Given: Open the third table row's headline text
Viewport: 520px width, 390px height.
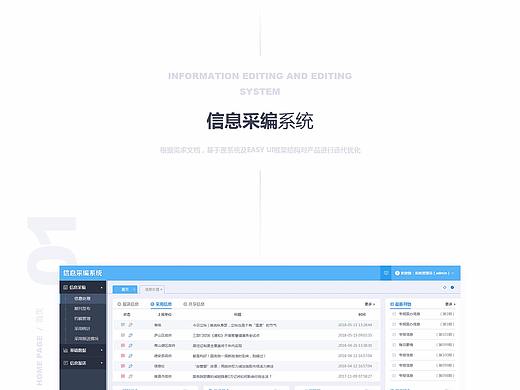Looking at the screenshot, I should coord(217,346).
